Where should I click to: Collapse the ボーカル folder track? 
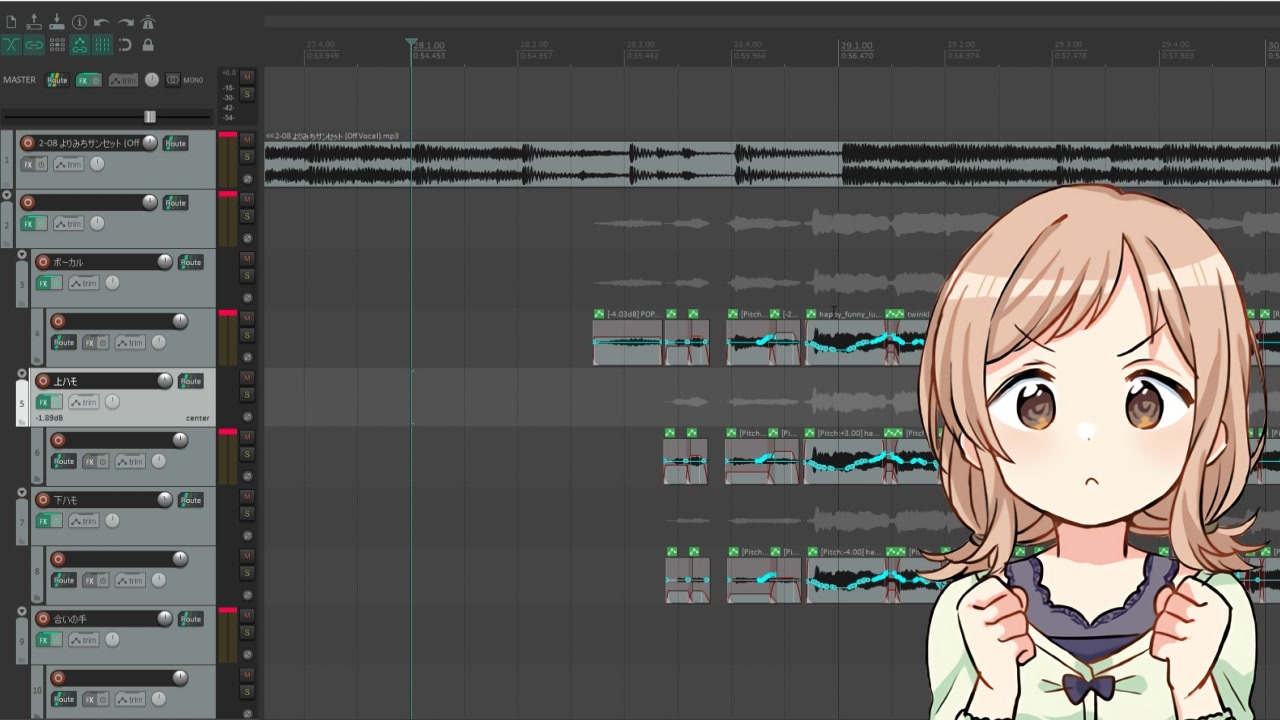[22, 255]
